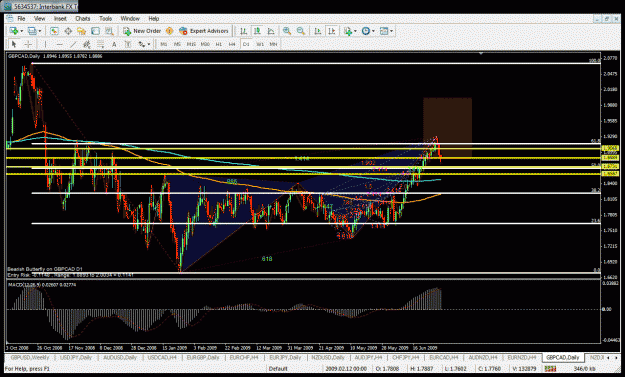Open the EURGBP,Daily chart tab

[203, 357]
